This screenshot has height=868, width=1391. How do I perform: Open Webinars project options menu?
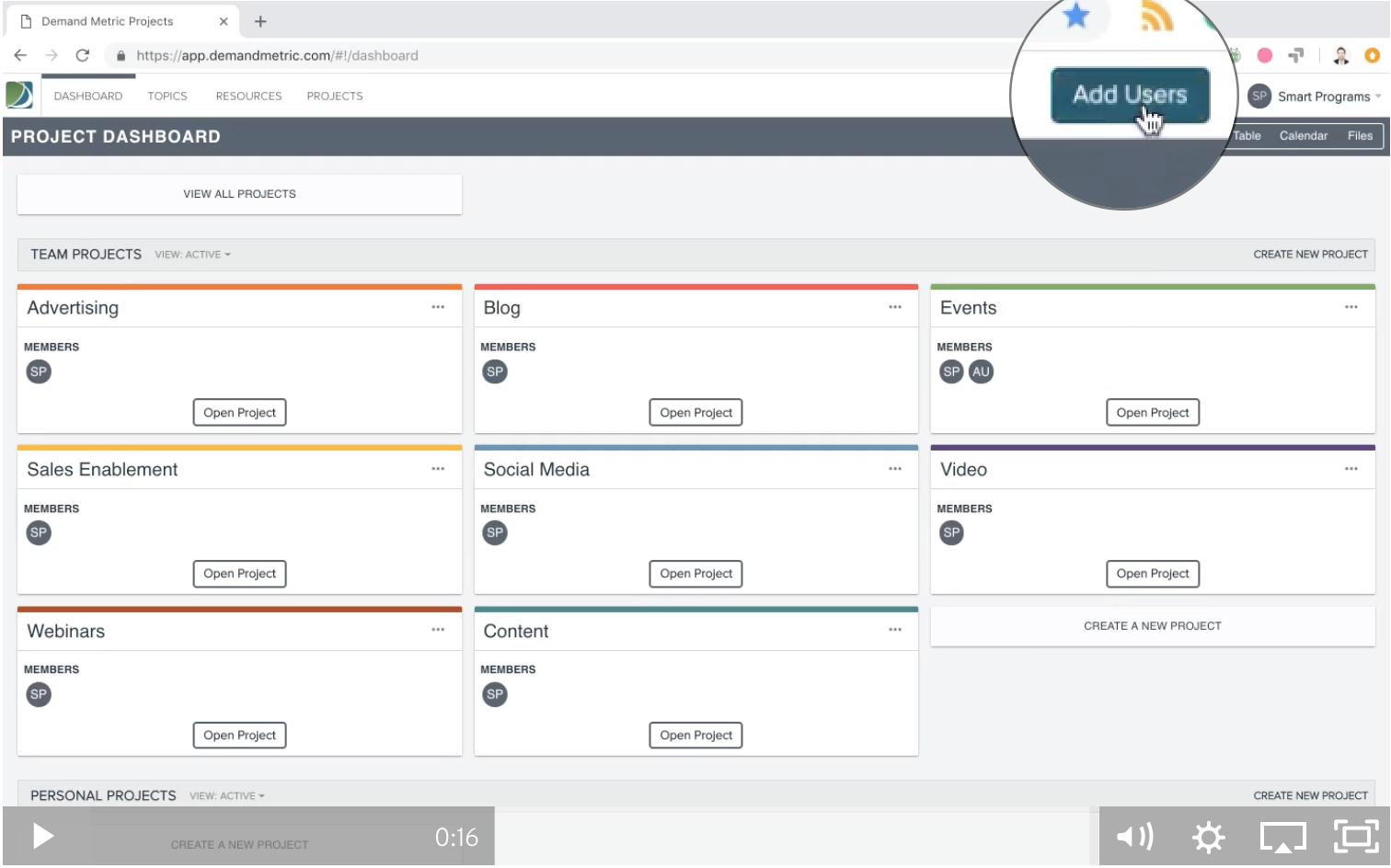[x=438, y=630]
